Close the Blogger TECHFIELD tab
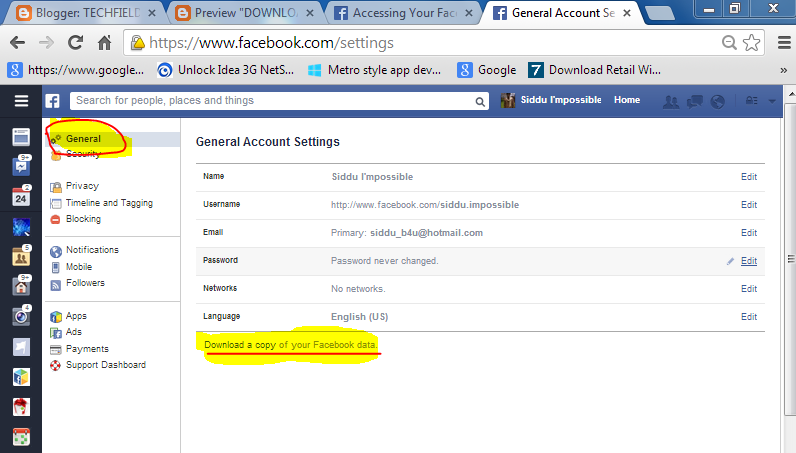This screenshot has width=796, height=453. click(x=151, y=13)
